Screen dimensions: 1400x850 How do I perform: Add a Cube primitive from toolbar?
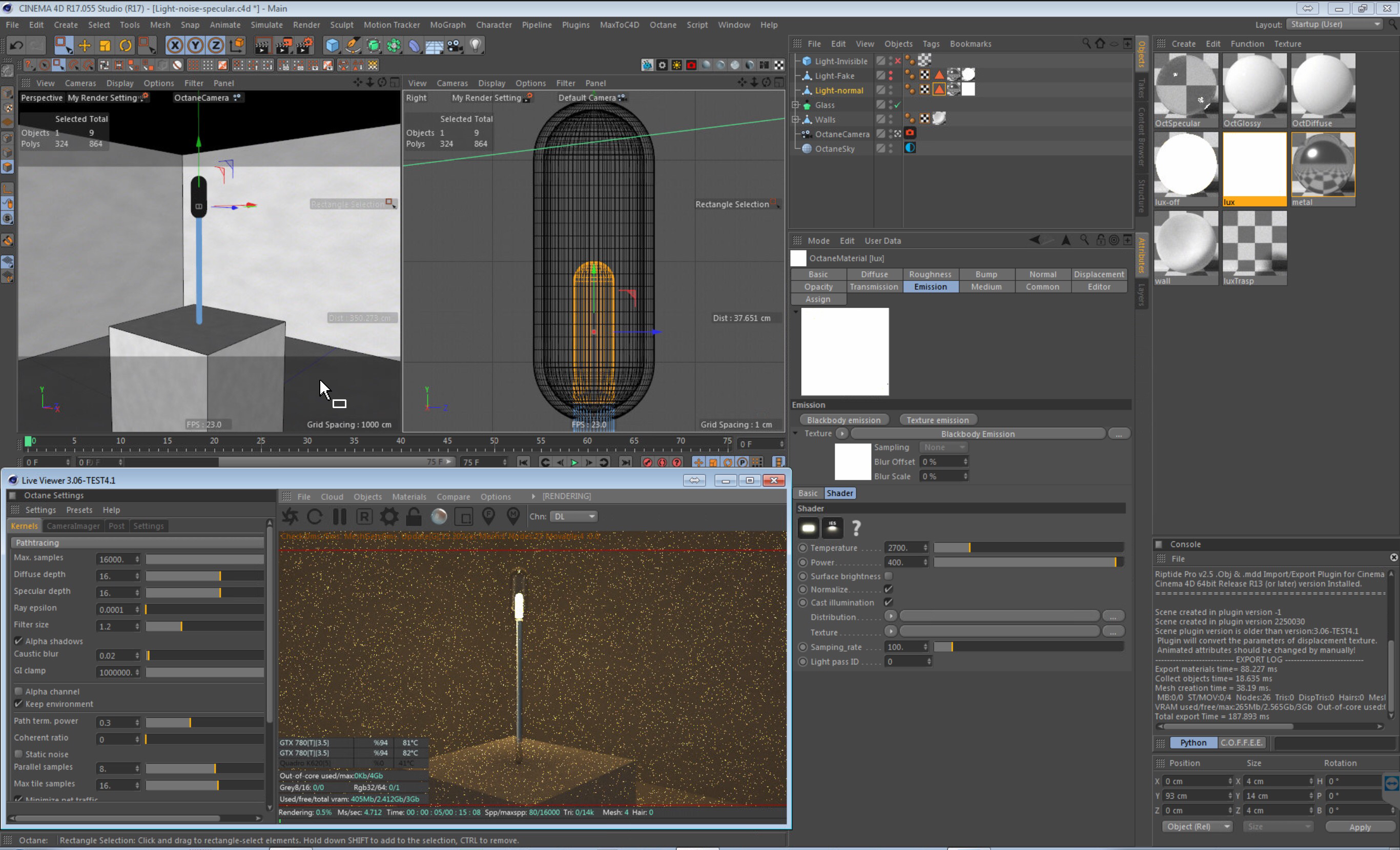coord(333,46)
